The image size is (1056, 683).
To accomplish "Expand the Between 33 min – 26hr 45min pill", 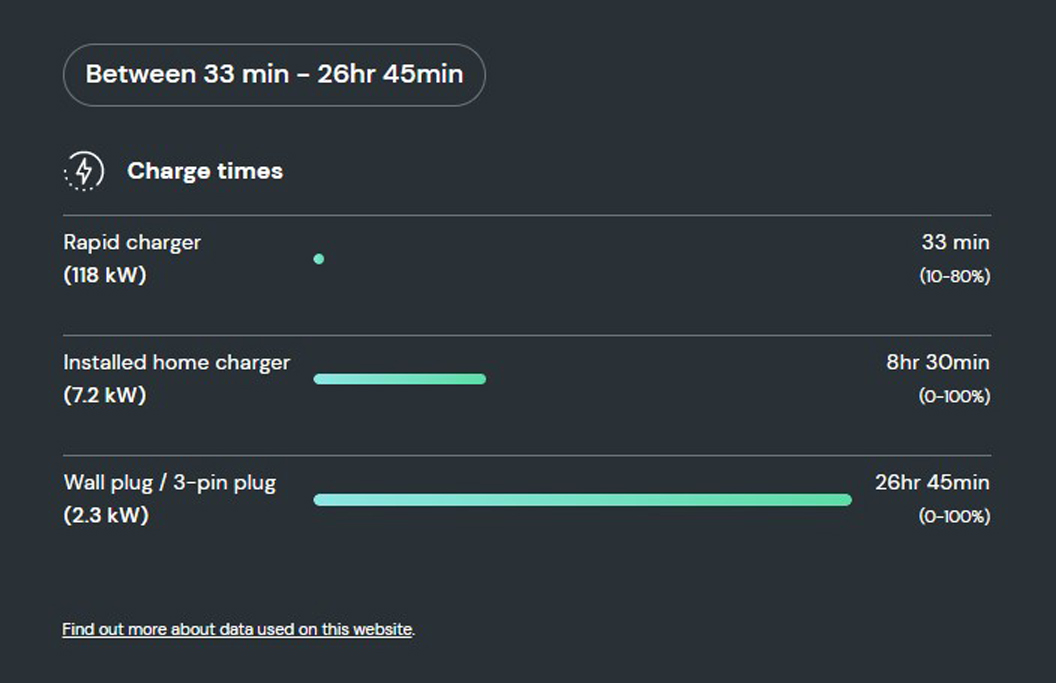I will (x=274, y=74).
